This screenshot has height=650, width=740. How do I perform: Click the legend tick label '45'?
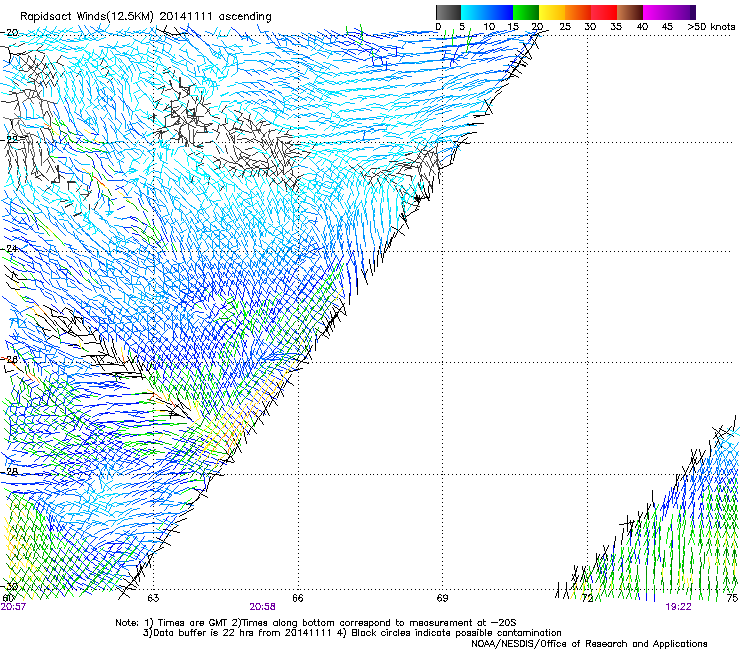(x=667, y=27)
